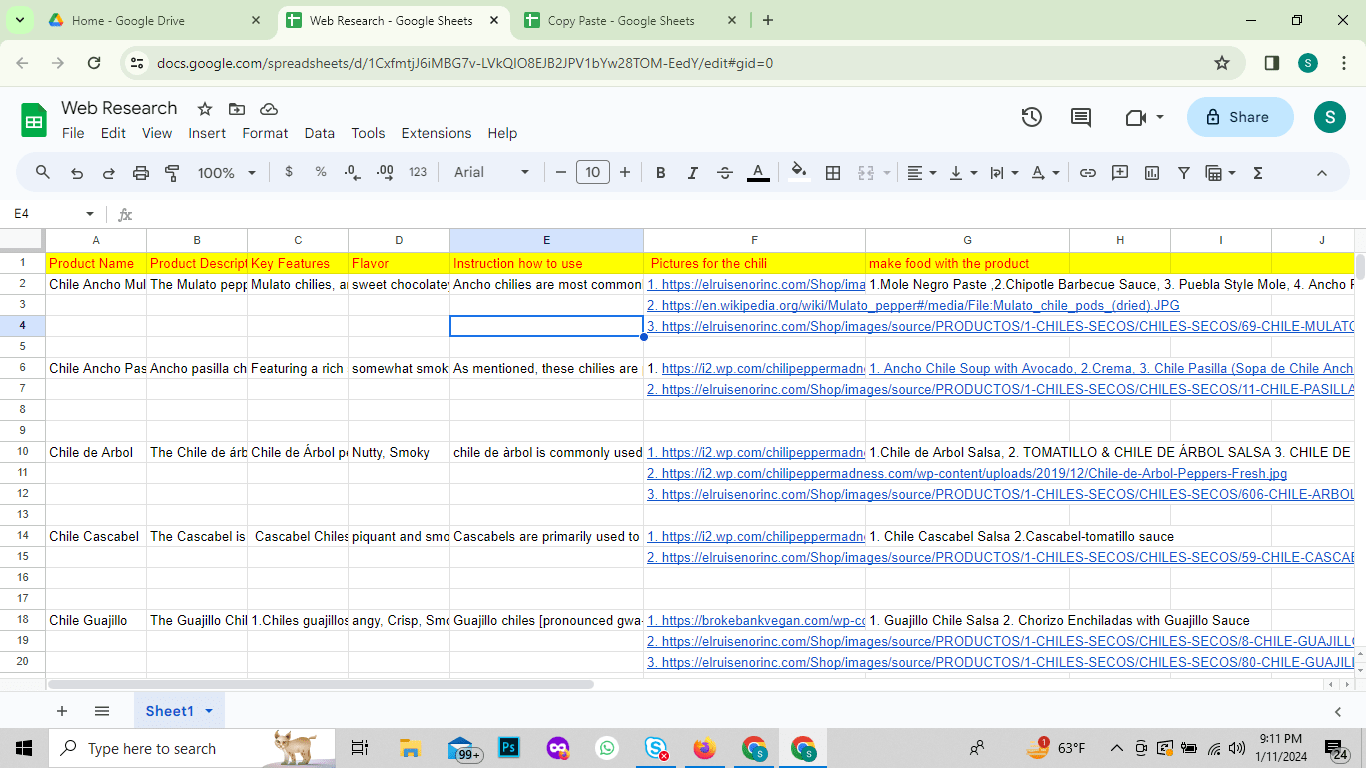
Task: Add a new sheet with plus button
Action: [x=62, y=711]
